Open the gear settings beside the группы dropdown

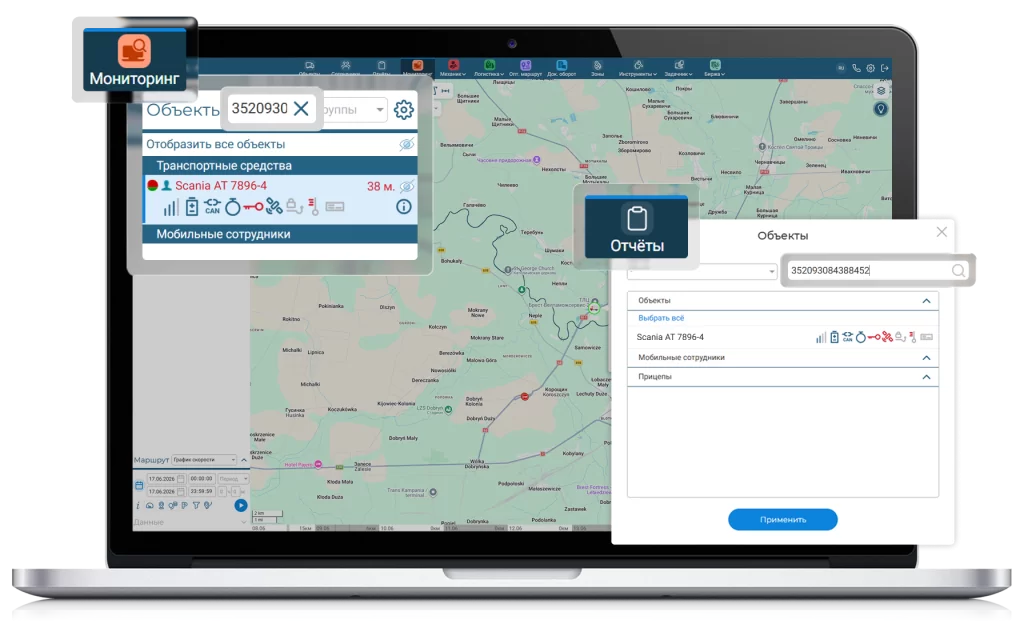coord(404,110)
